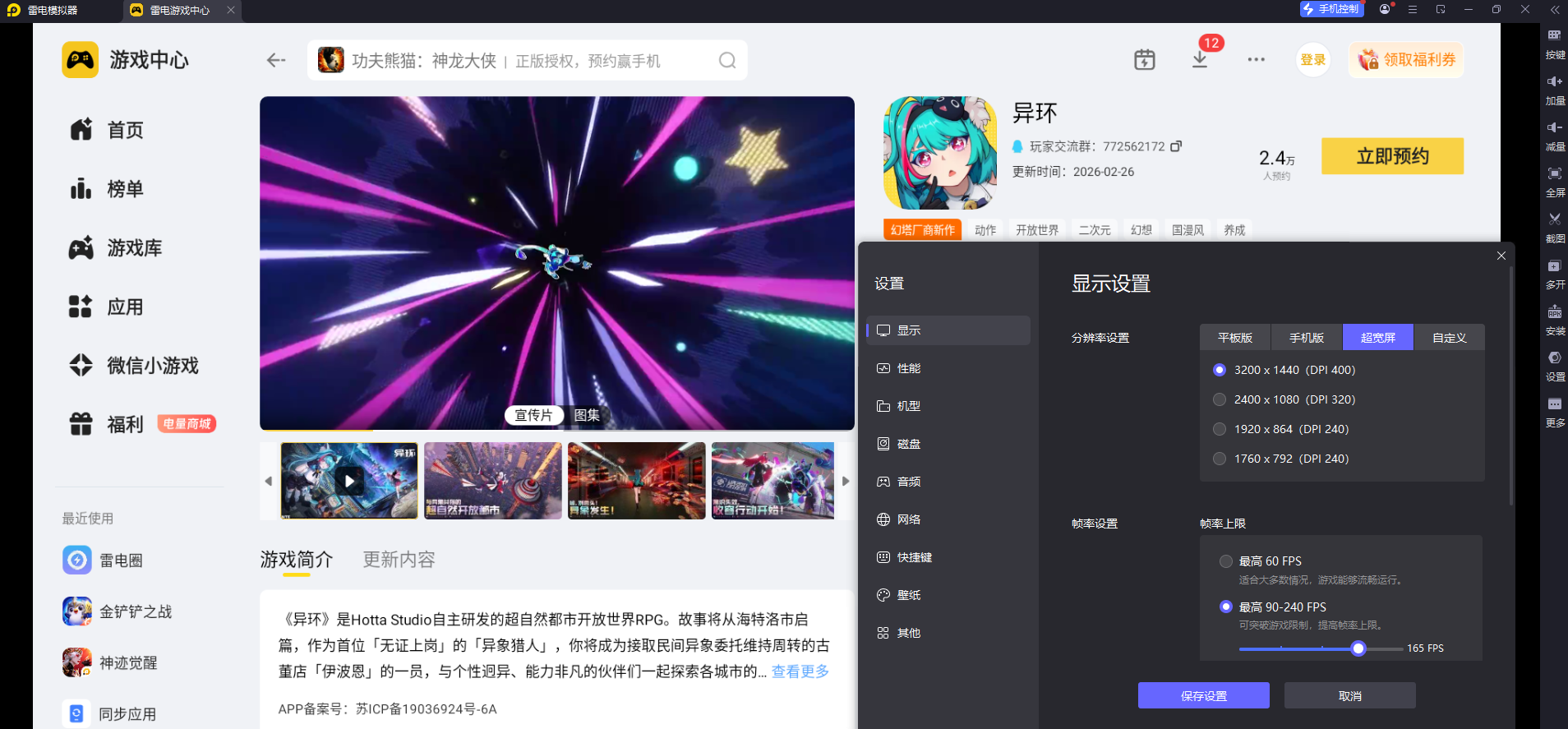Open 快捷键 settings category
The height and width of the screenshot is (729, 1568).
point(948,557)
